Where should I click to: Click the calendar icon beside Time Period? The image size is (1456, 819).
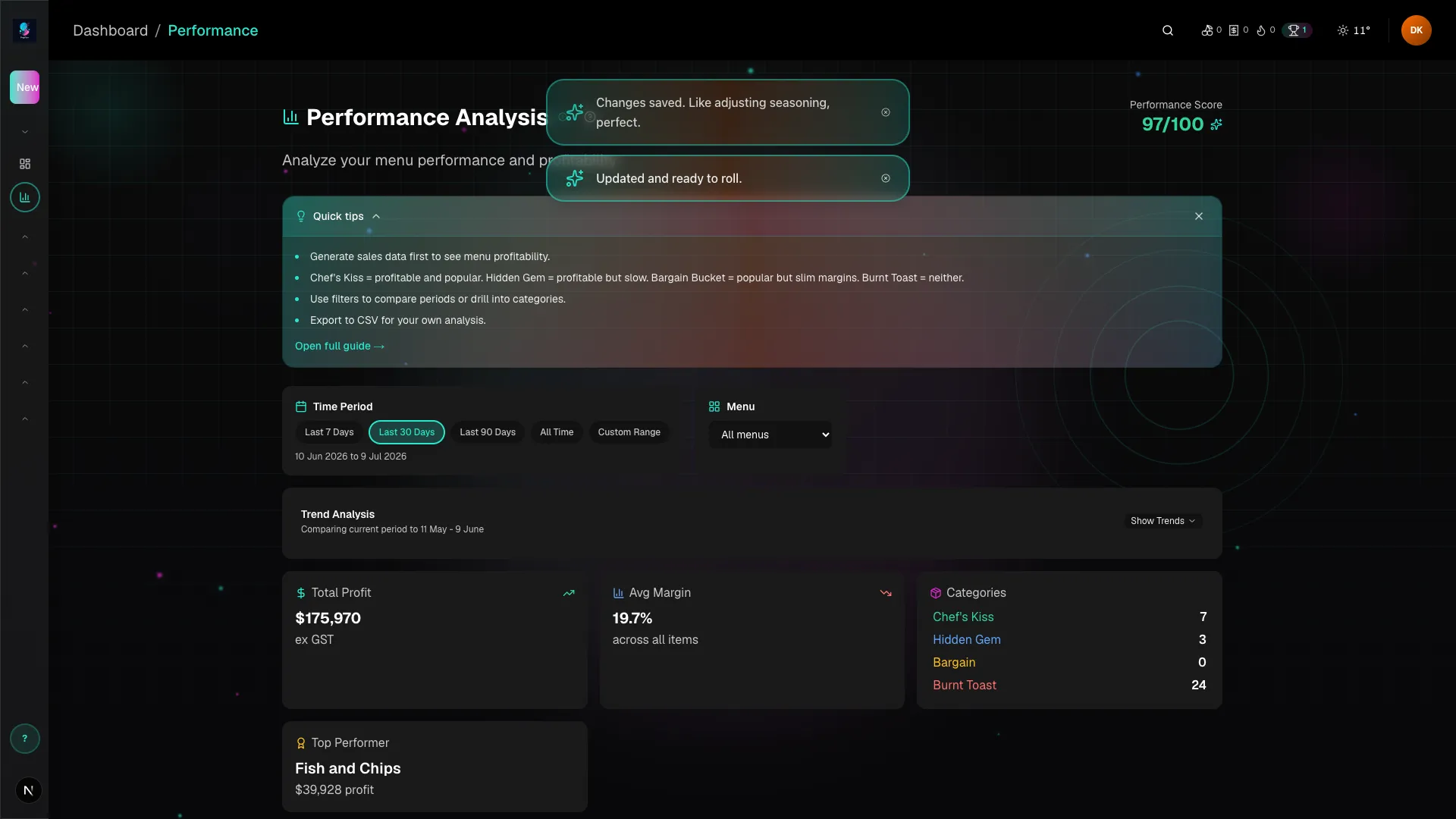point(301,406)
